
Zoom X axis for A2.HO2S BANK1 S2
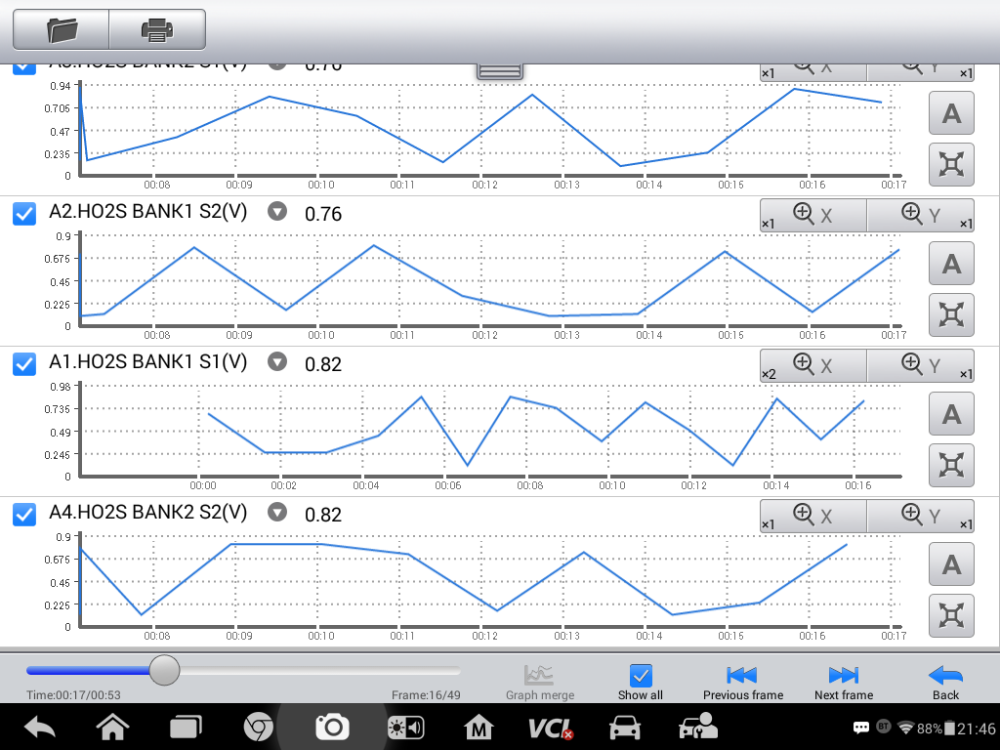pyautogui.click(x=812, y=215)
